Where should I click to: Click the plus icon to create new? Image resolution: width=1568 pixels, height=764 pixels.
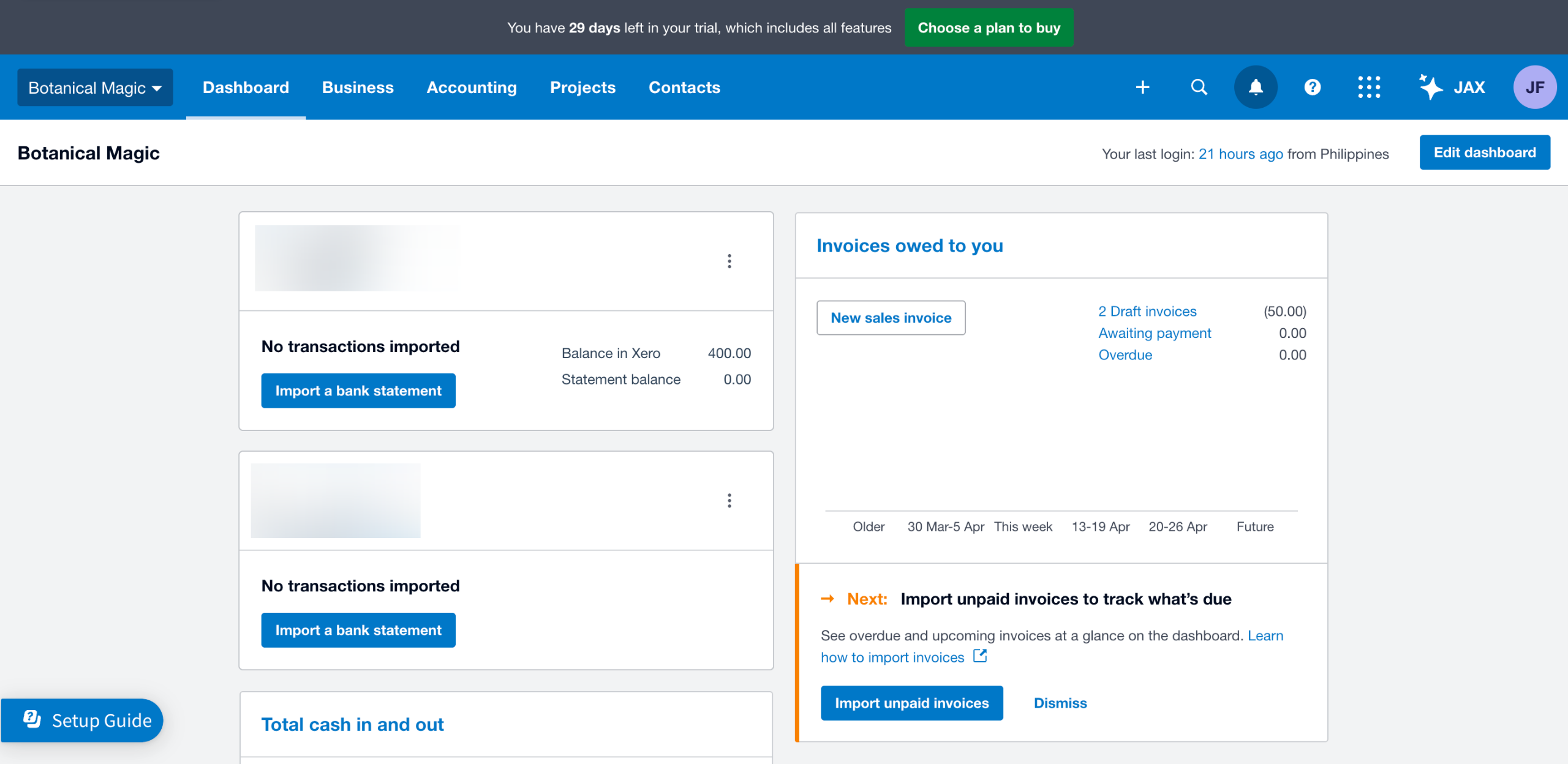click(x=1142, y=88)
